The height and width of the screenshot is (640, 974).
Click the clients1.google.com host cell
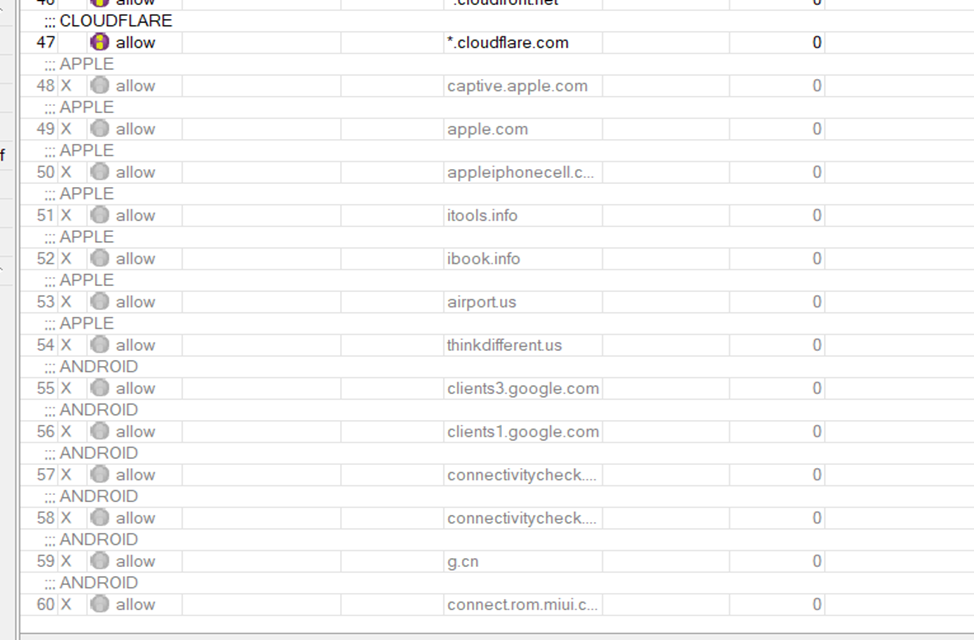tap(522, 431)
